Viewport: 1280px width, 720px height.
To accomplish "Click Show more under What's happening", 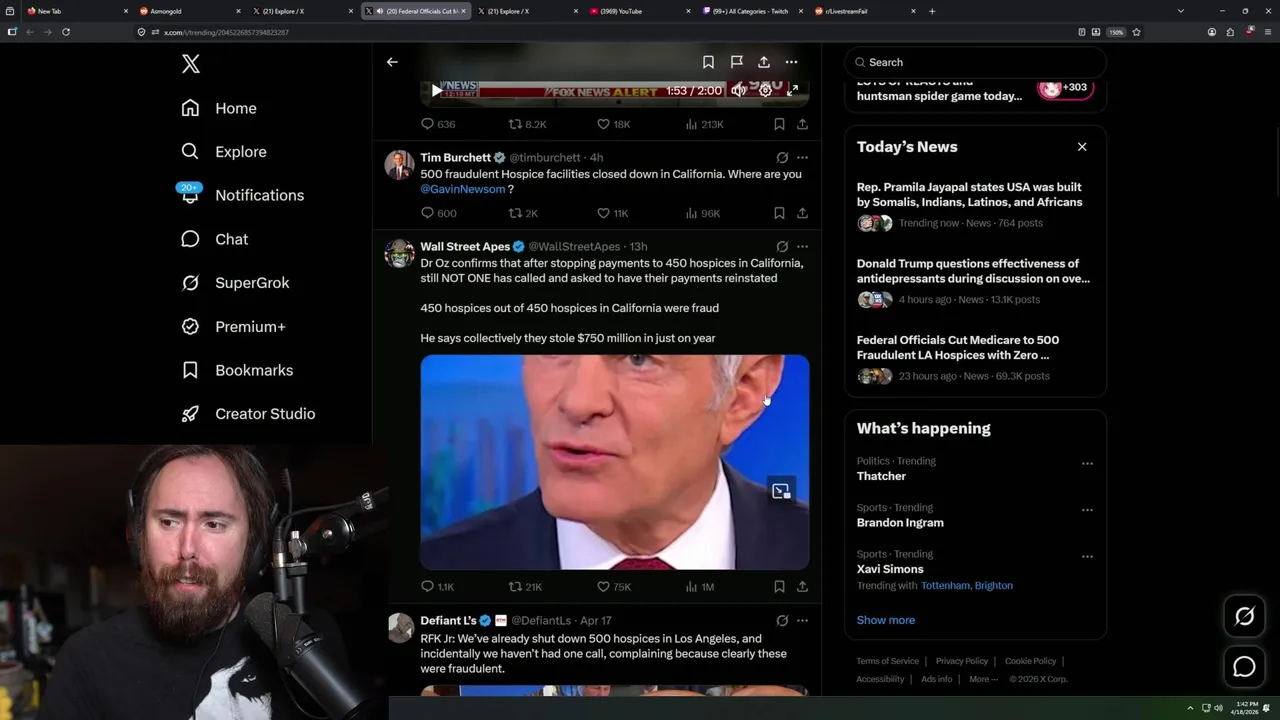I will click(886, 620).
